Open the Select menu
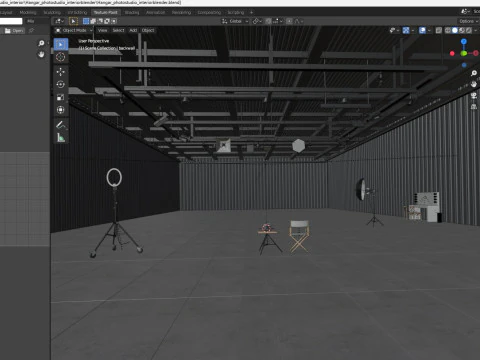This screenshot has width=480, height=360. click(x=118, y=30)
